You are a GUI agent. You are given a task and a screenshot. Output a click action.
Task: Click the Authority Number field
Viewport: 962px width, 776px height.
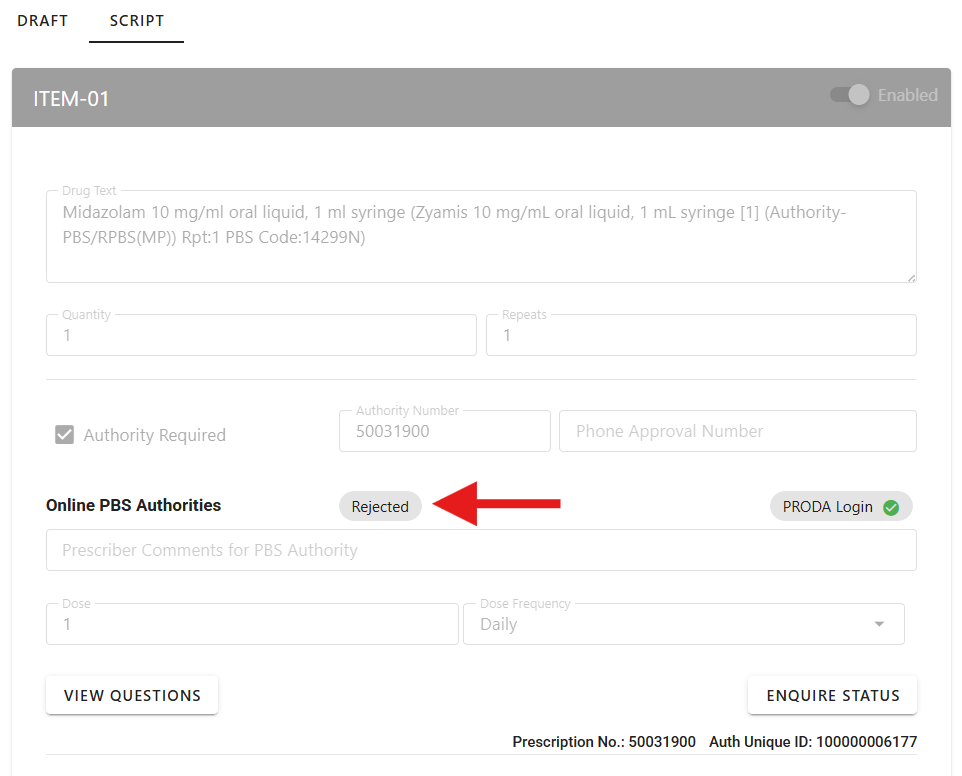point(444,432)
